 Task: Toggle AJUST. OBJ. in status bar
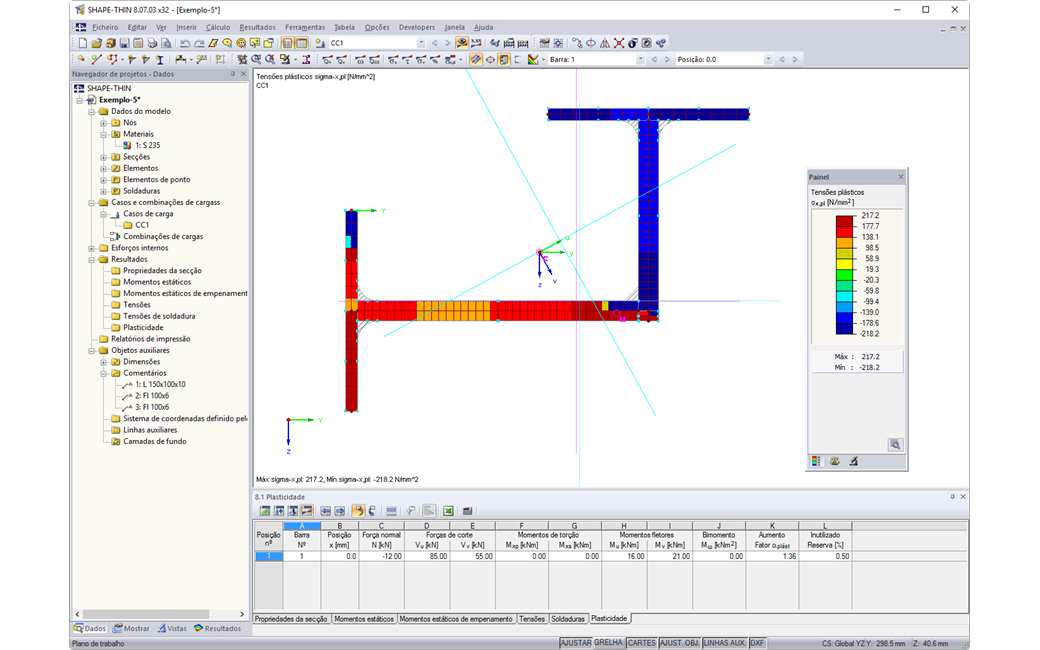click(679, 643)
